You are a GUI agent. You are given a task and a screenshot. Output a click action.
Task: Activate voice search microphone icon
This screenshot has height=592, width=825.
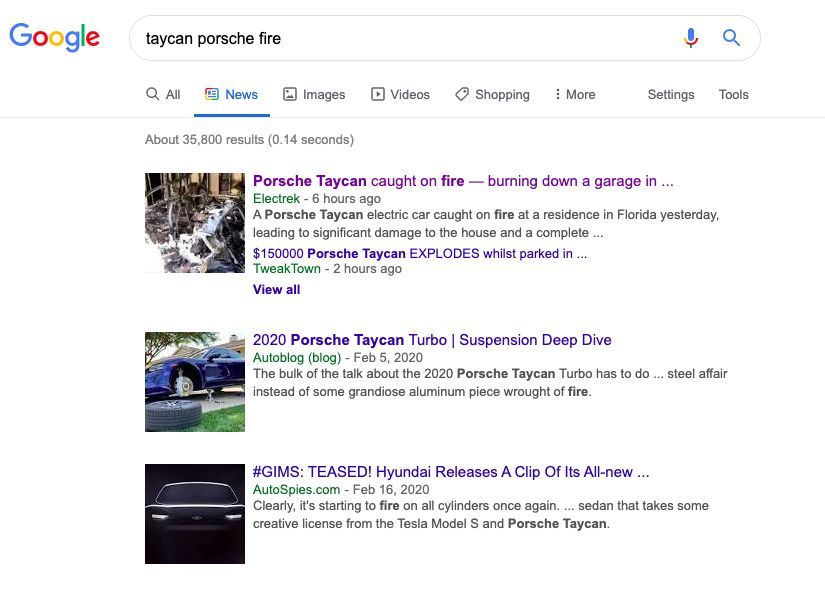click(x=690, y=38)
